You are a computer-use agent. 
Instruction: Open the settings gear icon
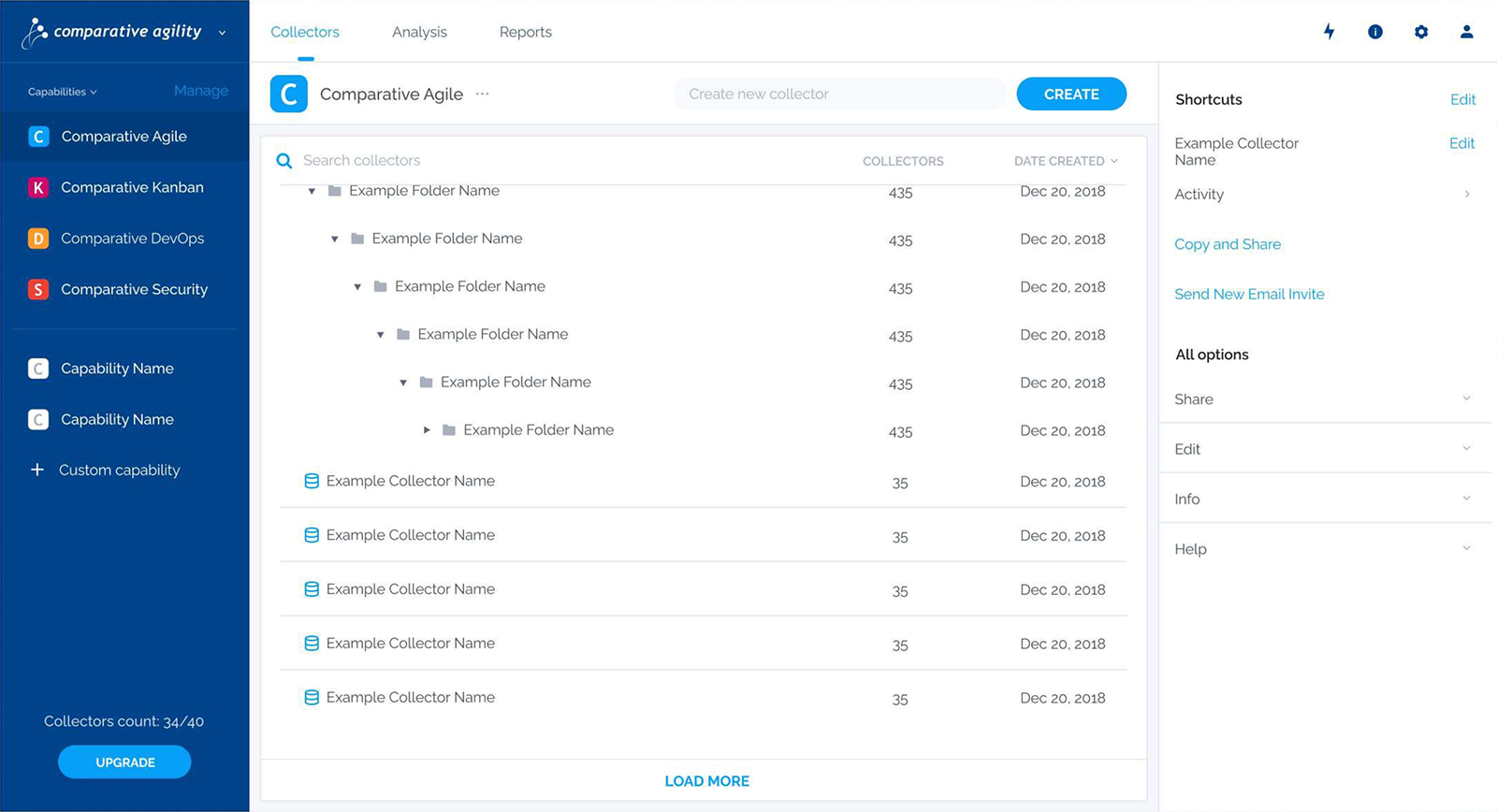[x=1421, y=32]
